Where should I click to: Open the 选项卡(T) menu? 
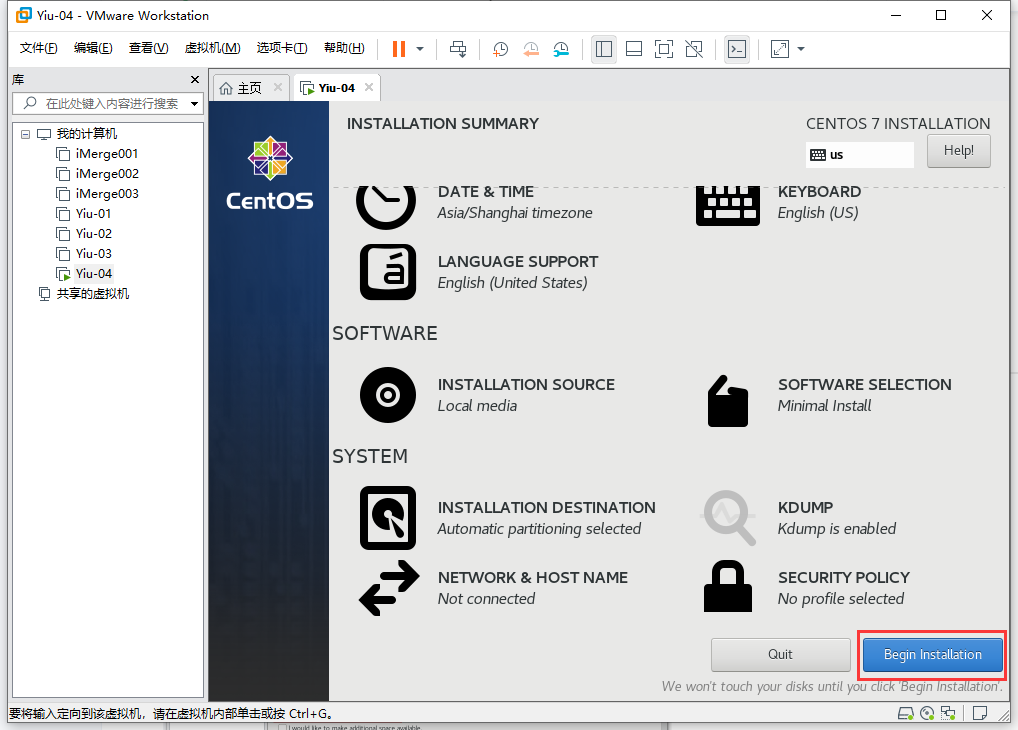(282, 48)
